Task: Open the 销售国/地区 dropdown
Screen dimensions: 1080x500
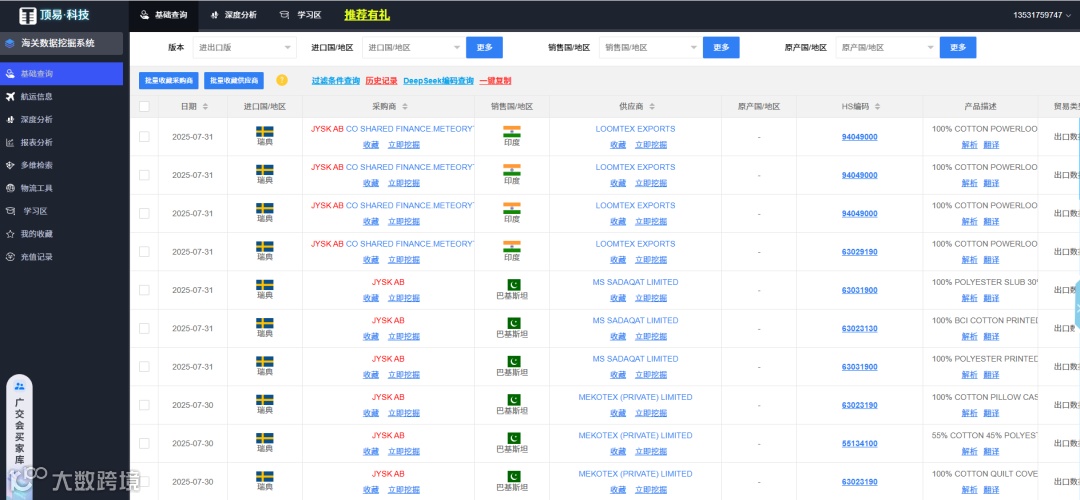Action: coord(650,48)
